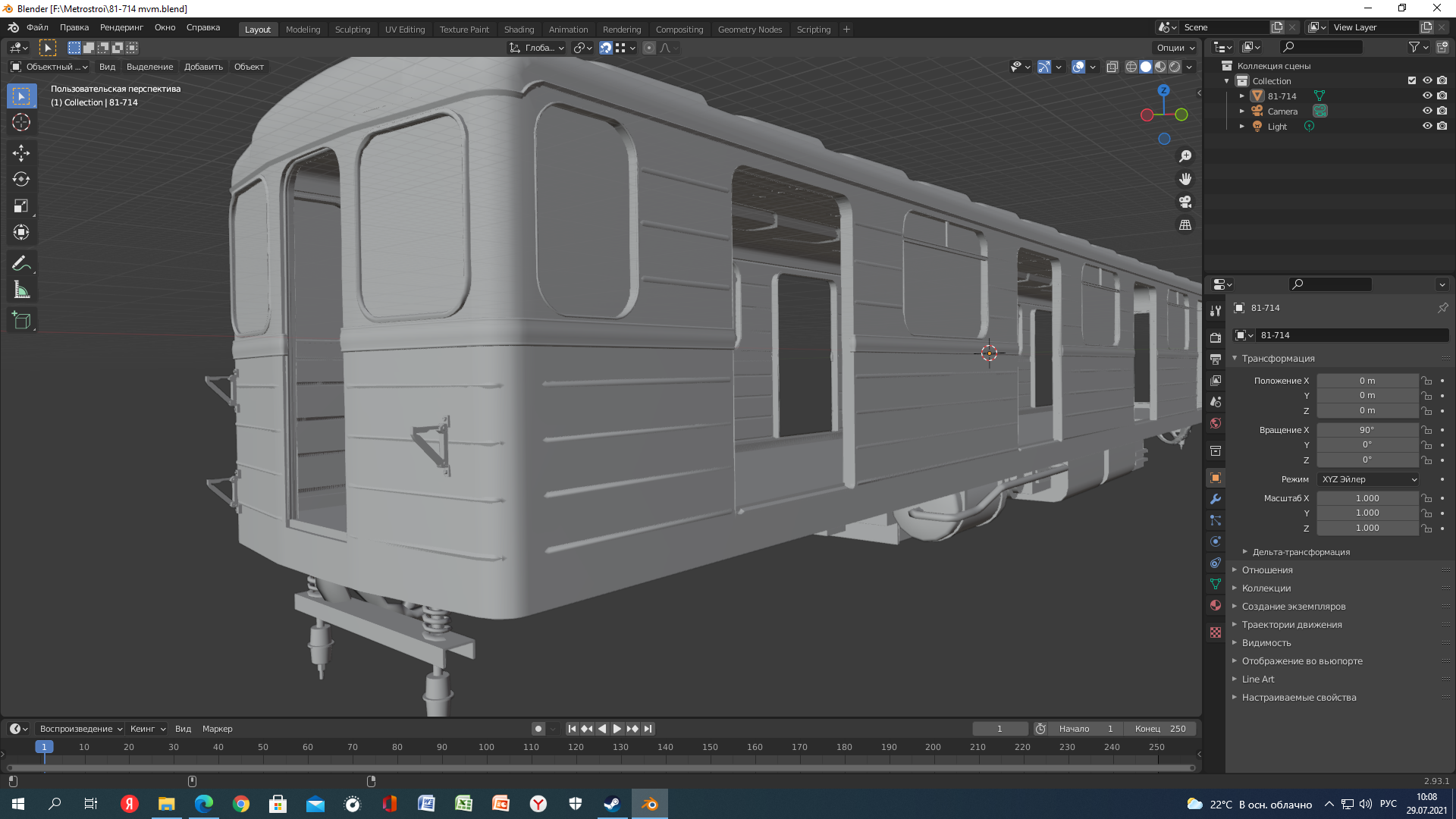The image size is (1456, 819).
Task: Toggle camera view in viewport
Action: pyautogui.click(x=1185, y=202)
